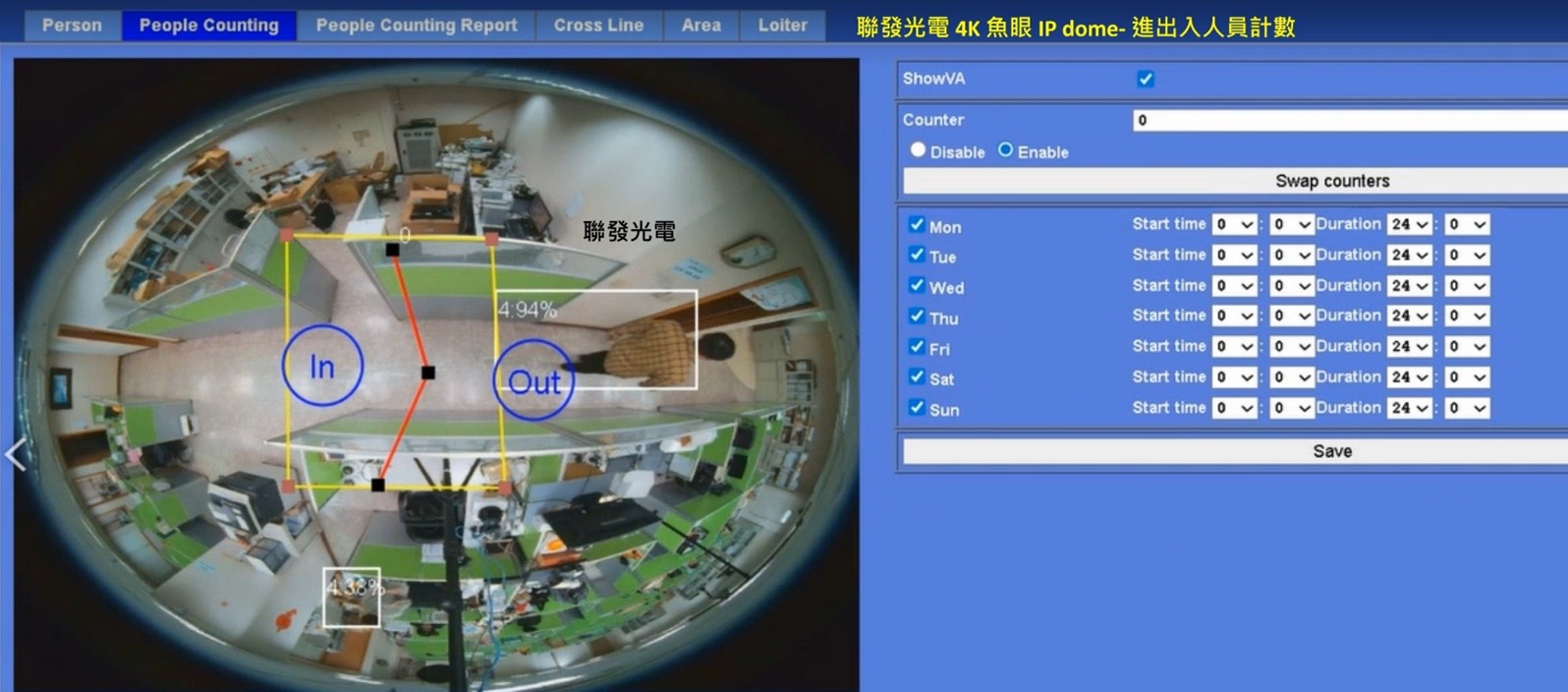This screenshot has width=1568, height=692.
Task: Open Mon start time hour dropdown
Action: point(1234,224)
